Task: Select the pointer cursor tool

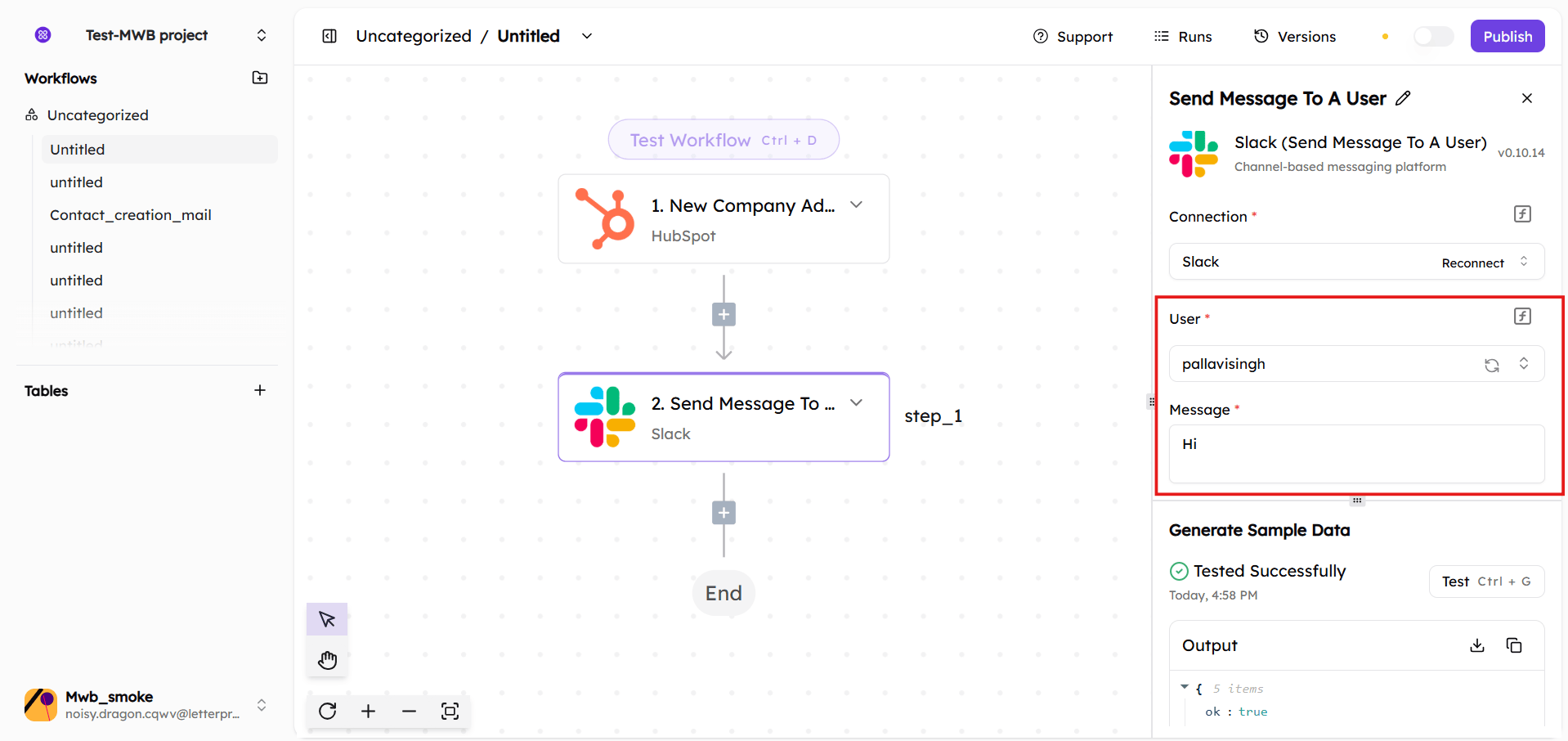Action: coord(327,619)
